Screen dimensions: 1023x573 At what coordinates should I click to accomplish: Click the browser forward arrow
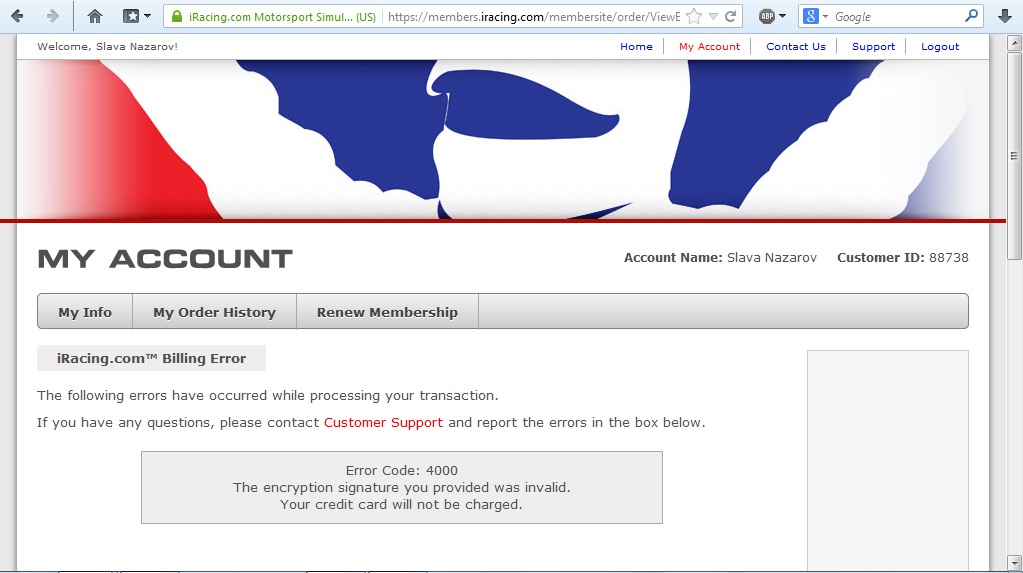point(52,16)
